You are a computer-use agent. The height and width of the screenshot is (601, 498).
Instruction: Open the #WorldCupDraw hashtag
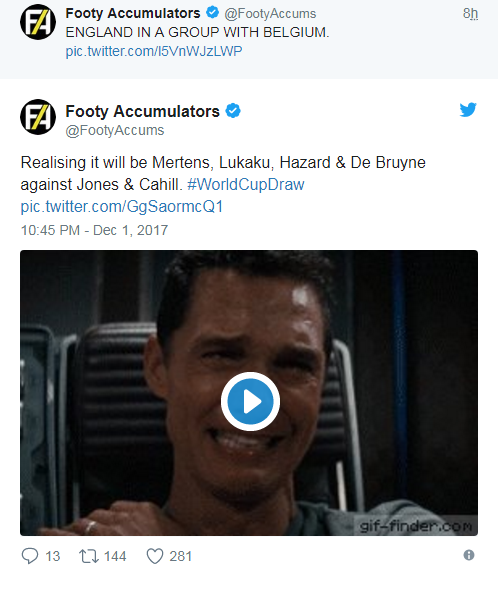(x=246, y=184)
